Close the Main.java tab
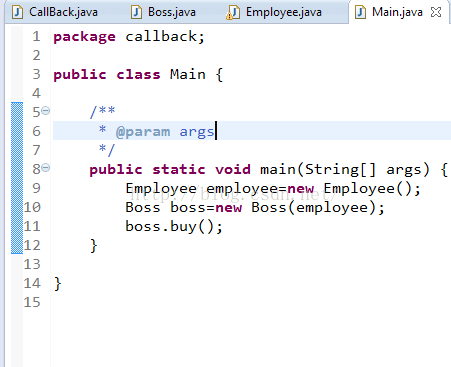 click(x=436, y=12)
